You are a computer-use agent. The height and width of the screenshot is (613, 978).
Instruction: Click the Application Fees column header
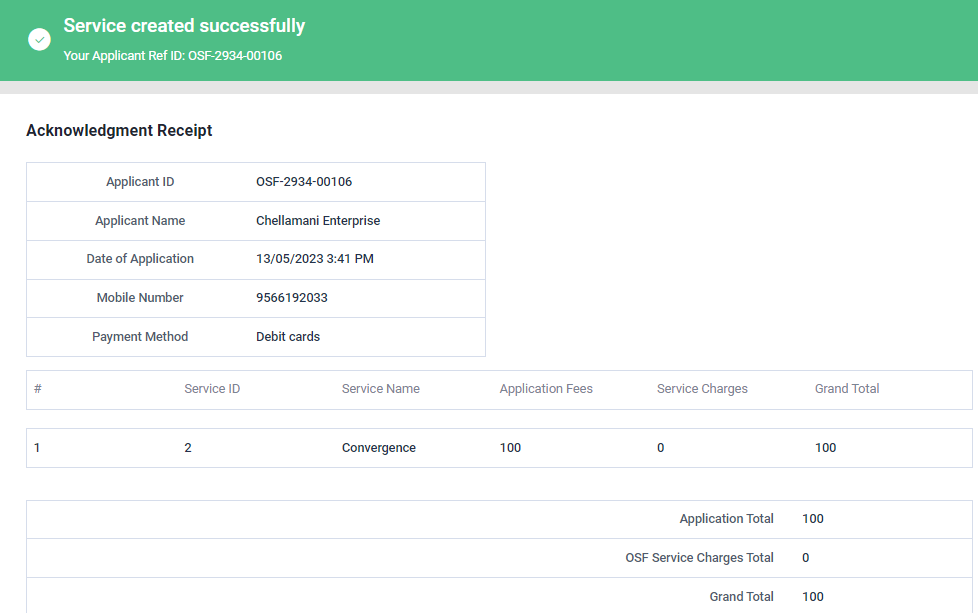pyautogui.click(x=546, y=389)
